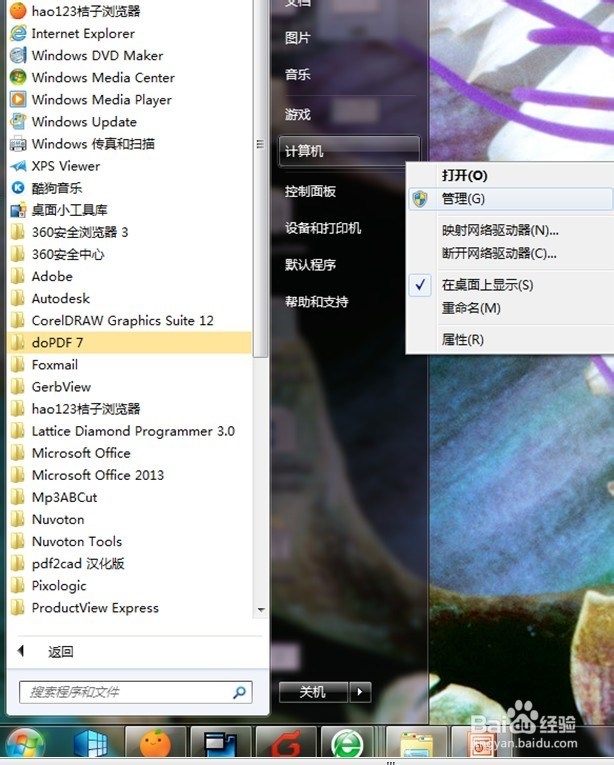
Task: Click 360安全浏览器 3 folder icon
Action: pyautogui.click(x=18, y=232)
